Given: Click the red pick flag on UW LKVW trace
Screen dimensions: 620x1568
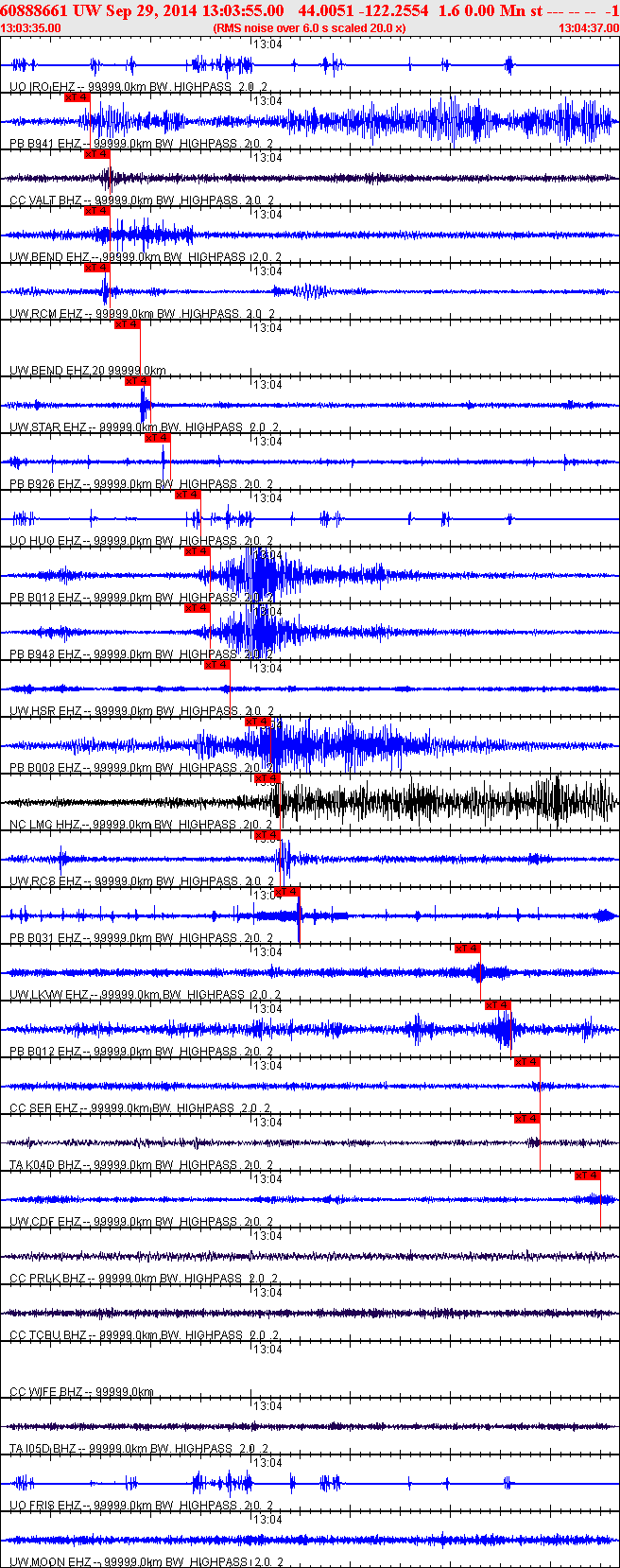Looking at the screenshot, I should click(468, 949).
